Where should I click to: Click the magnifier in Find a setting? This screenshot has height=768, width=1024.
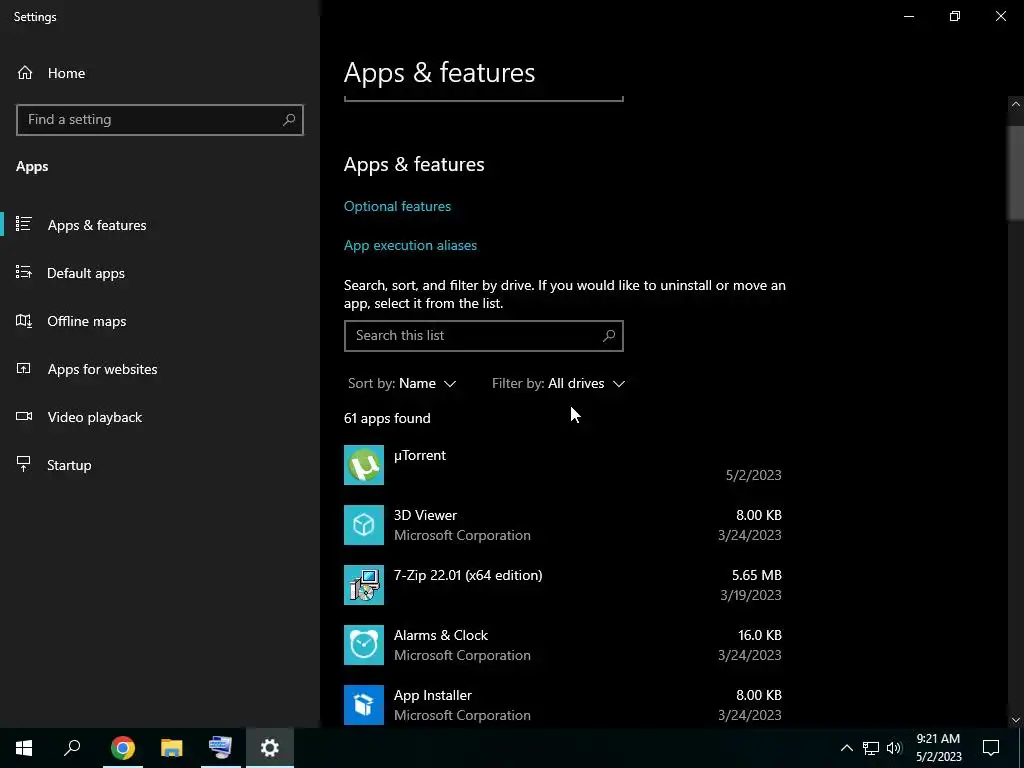289,120
